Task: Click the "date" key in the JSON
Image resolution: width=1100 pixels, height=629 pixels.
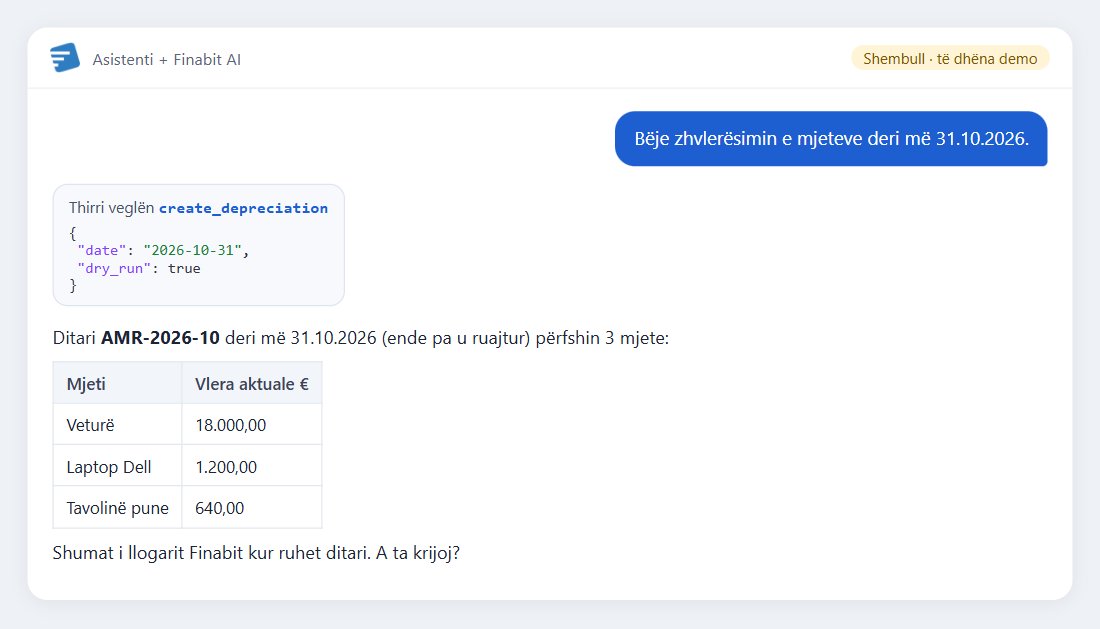Action: (102, 250)
